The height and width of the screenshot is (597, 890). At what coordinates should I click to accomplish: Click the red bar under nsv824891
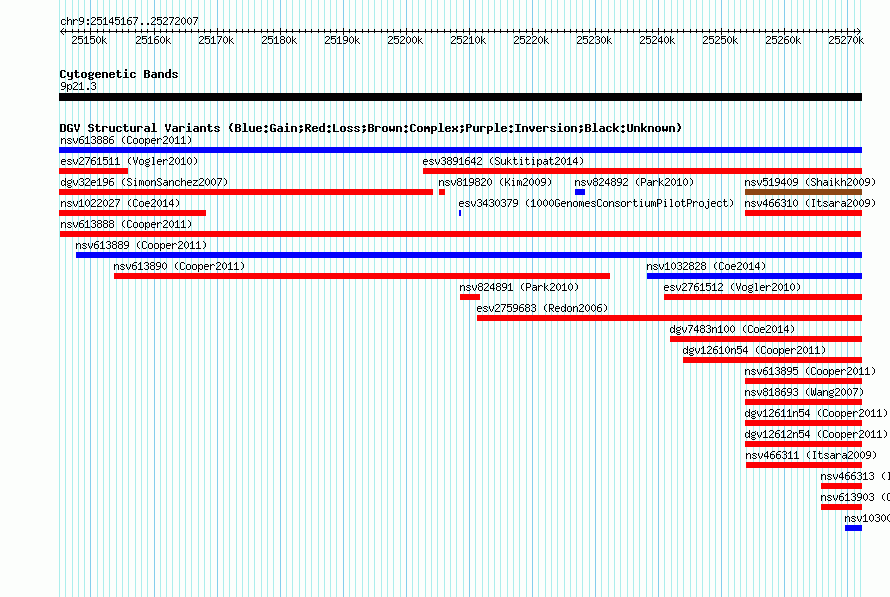point(470,297)
